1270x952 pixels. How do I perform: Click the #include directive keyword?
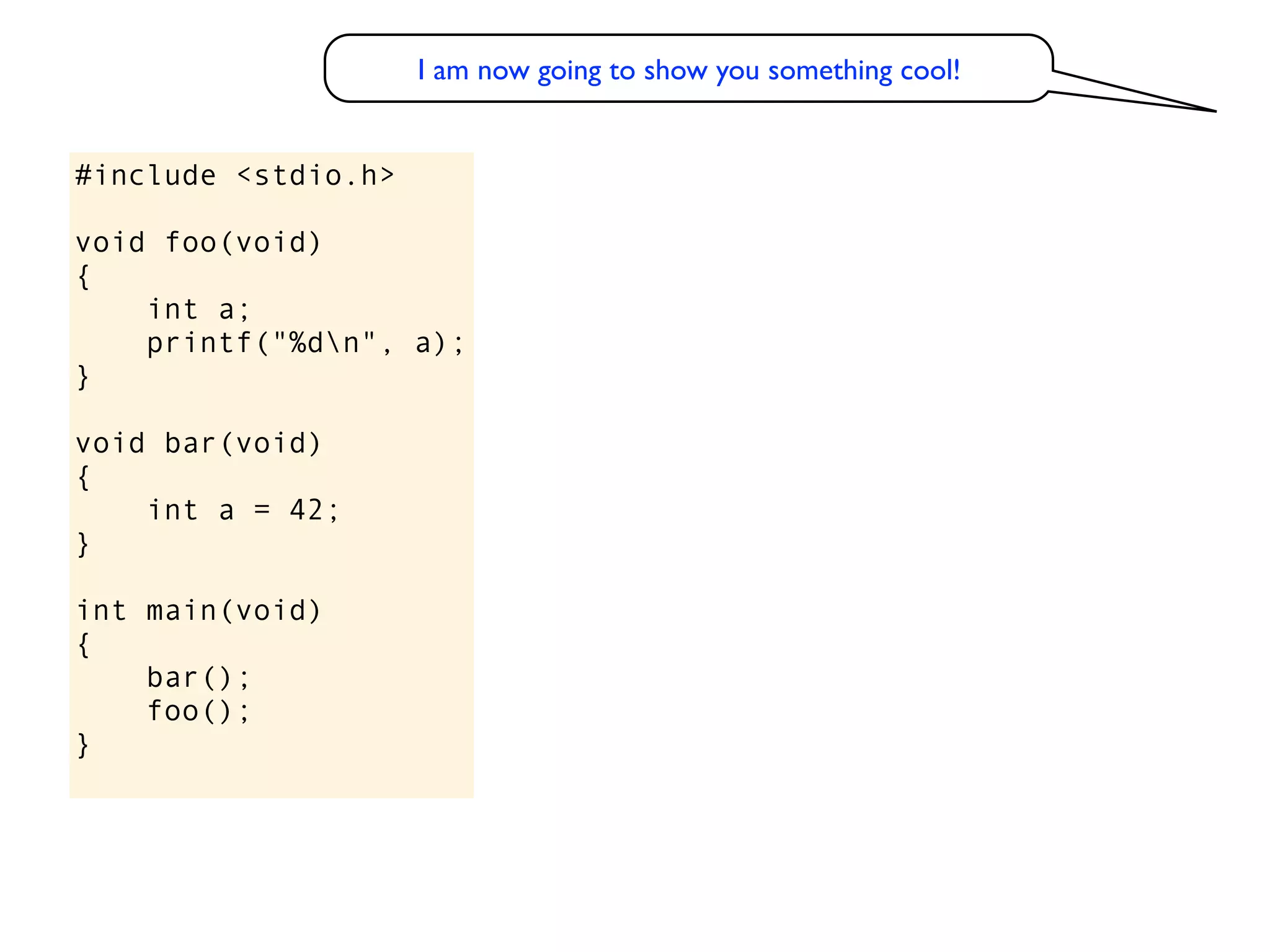point(146,176)
